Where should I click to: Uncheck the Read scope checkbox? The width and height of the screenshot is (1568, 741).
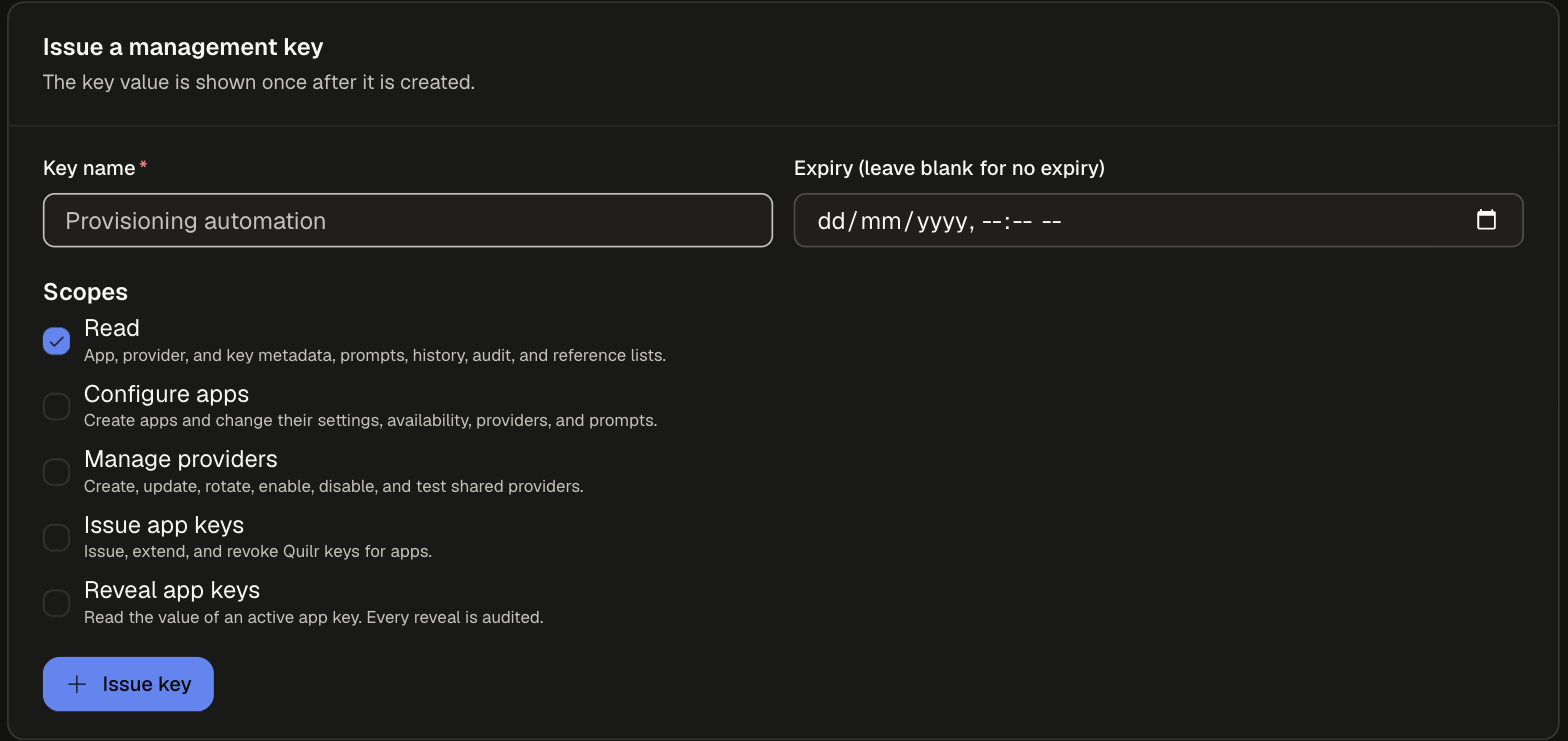point(57,341)
